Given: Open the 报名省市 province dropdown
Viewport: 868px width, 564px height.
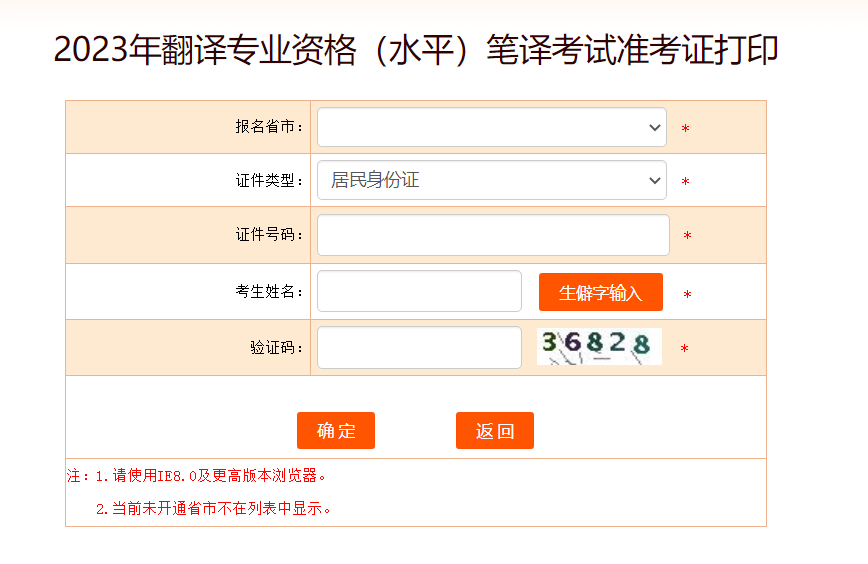Looking at the screenshot, I should pyautogui.click(x=492, y=127).
